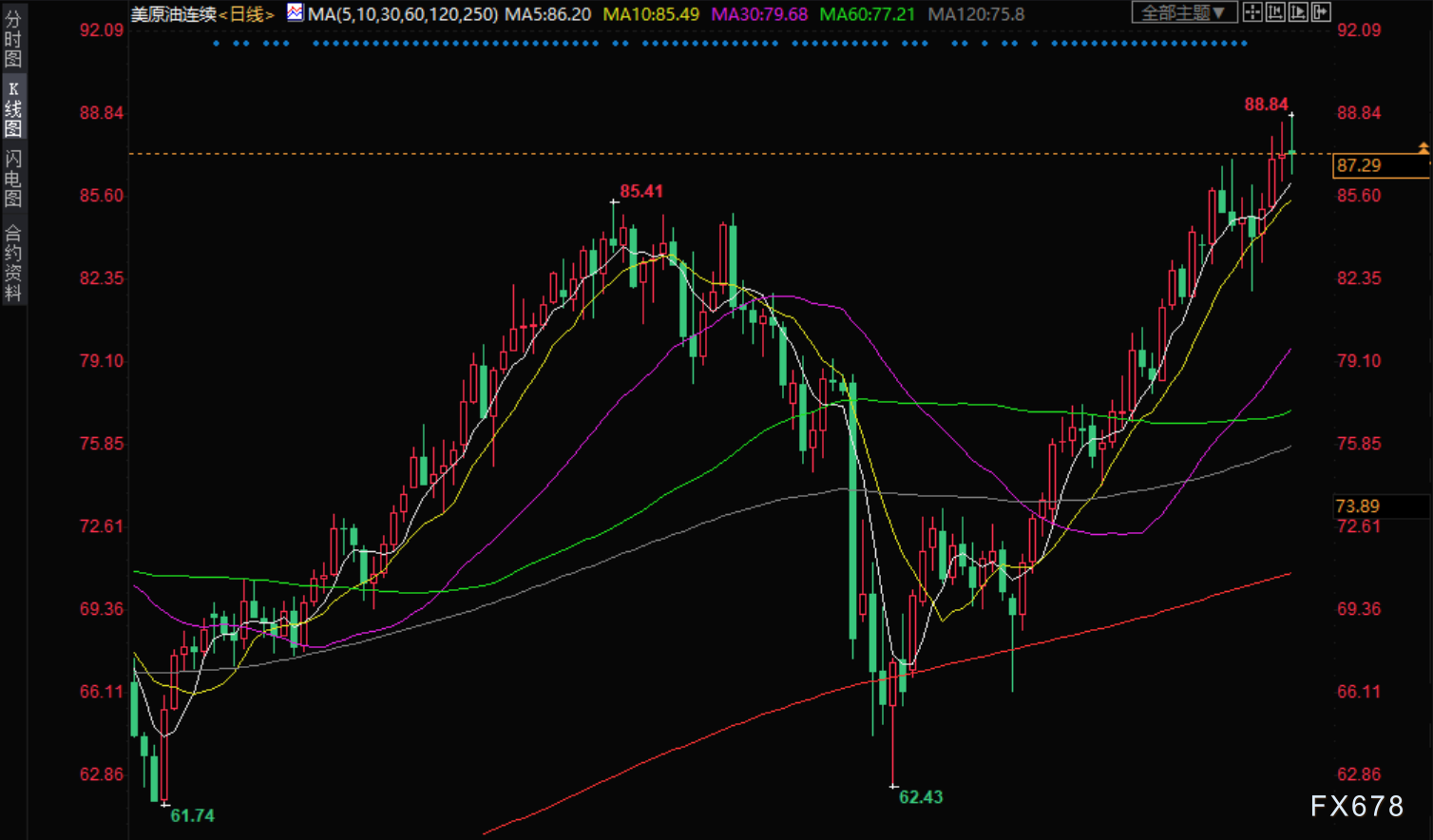1433x840 pixels.
Task: Switch to the 分时图 tab
Action: pyautogui.click(x=13, y=40)
